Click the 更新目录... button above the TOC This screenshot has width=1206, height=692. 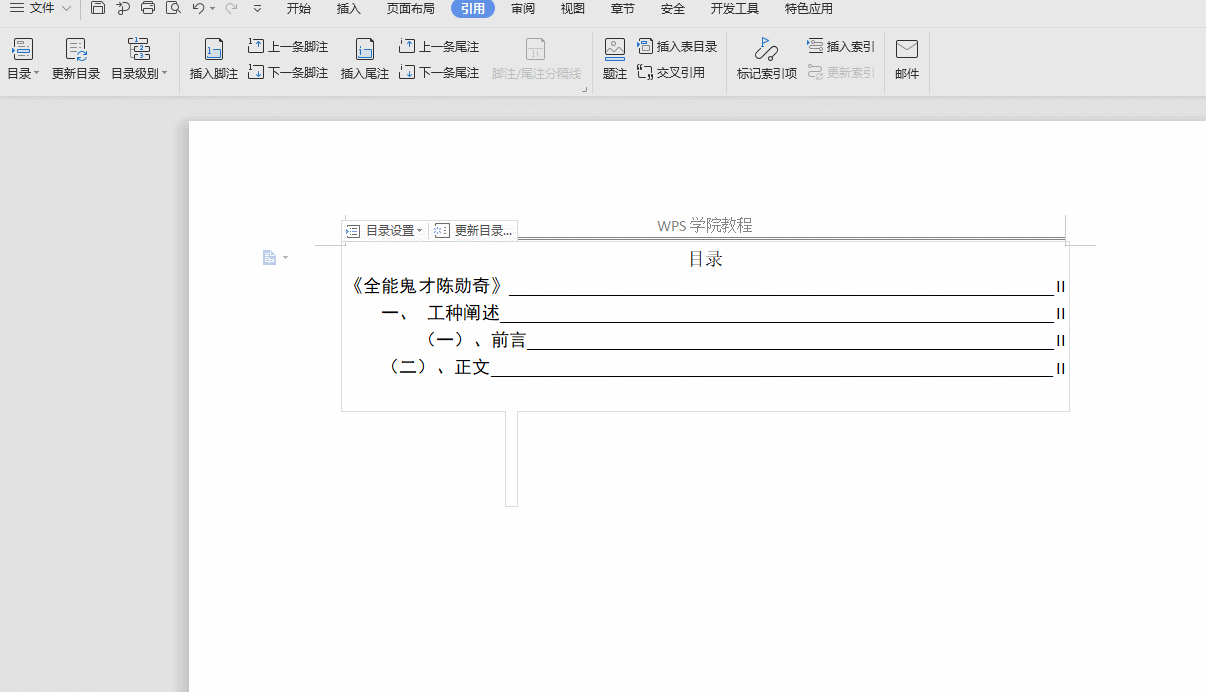(474, 231)
